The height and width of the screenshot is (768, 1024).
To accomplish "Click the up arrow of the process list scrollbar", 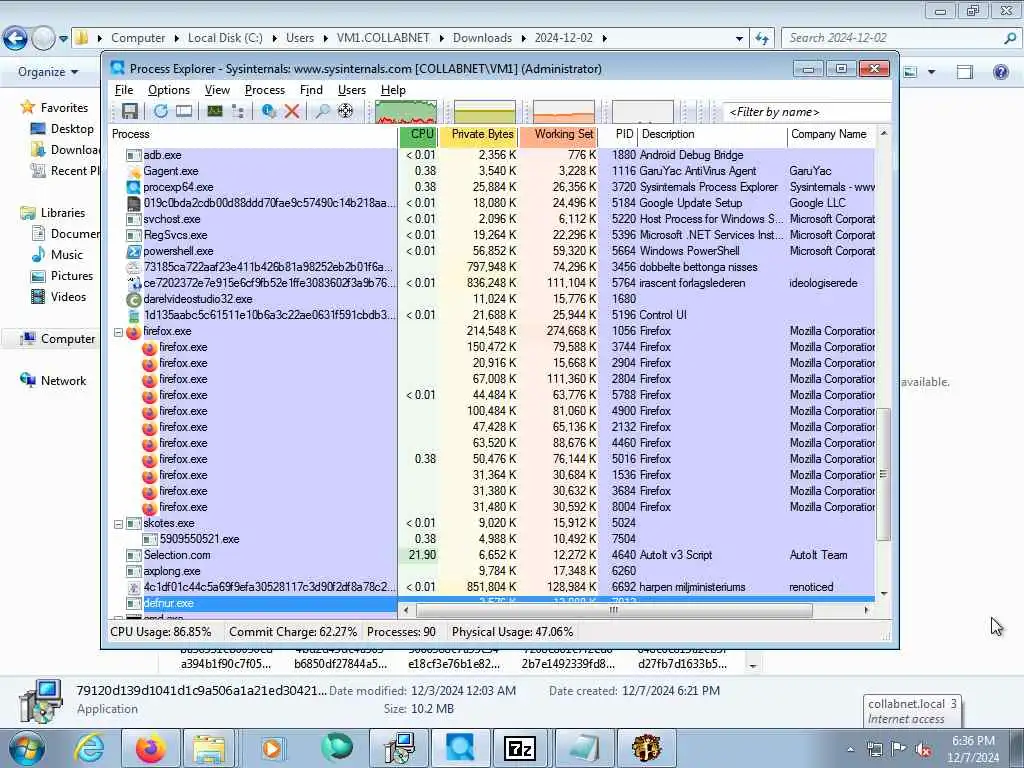I will 884,134.
